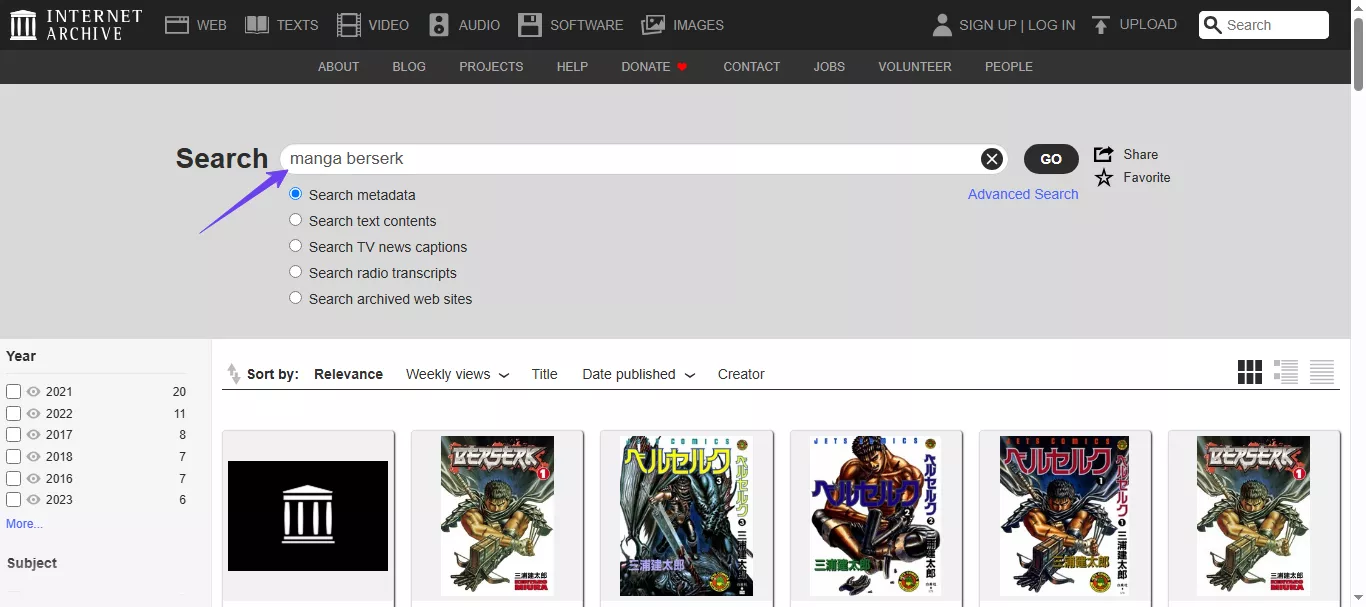Clear the search field with the X control

[991, 158]
